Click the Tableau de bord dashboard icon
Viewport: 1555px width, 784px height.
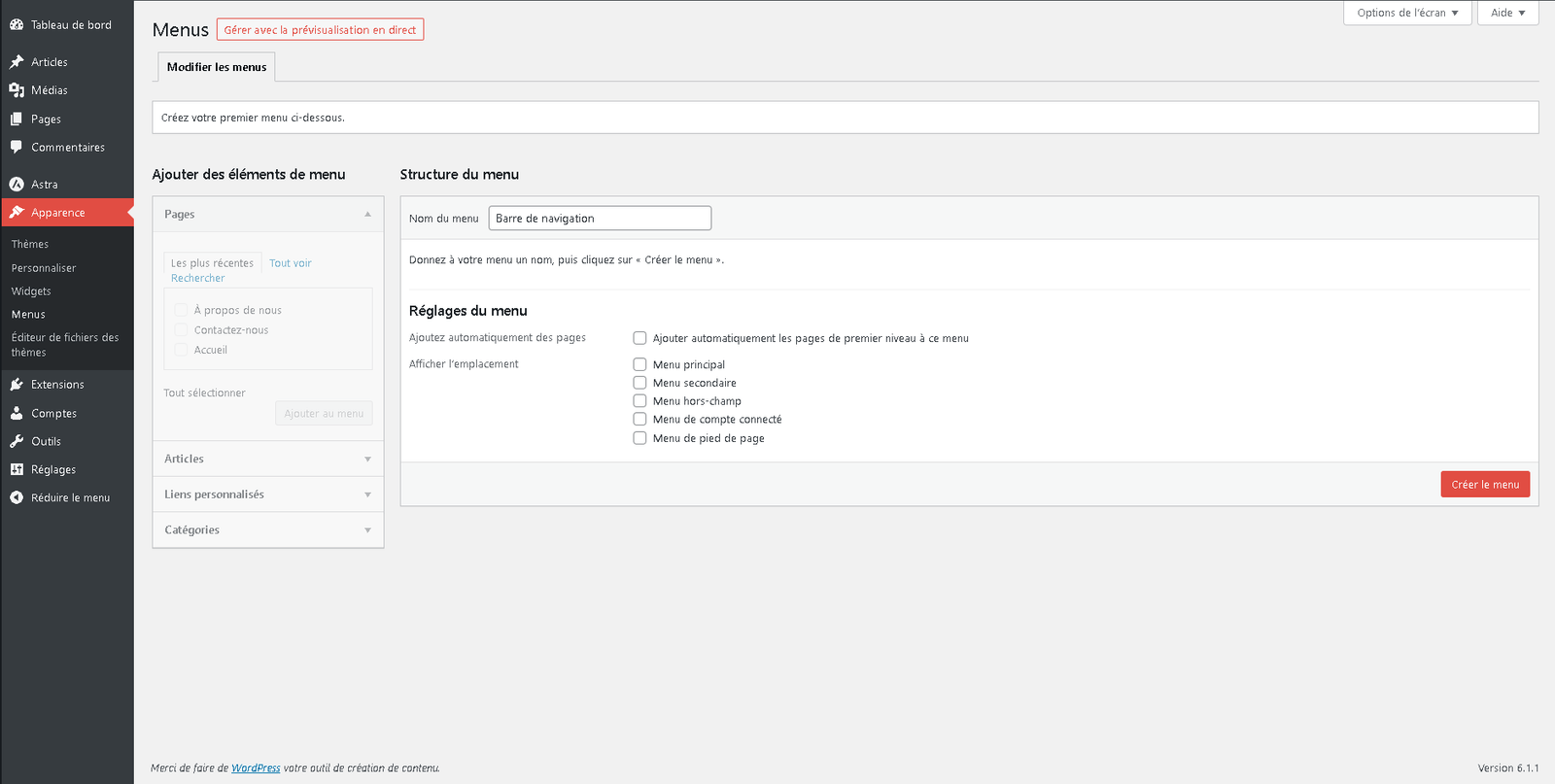coord(17,24)
